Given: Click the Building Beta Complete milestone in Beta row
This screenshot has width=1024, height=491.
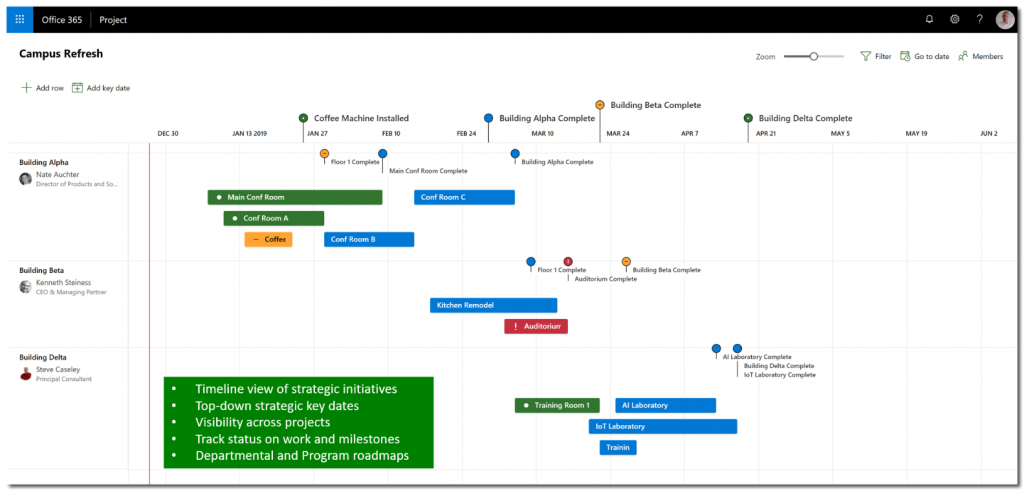Looking at the screenshot, I should click(x=626, y=262).
